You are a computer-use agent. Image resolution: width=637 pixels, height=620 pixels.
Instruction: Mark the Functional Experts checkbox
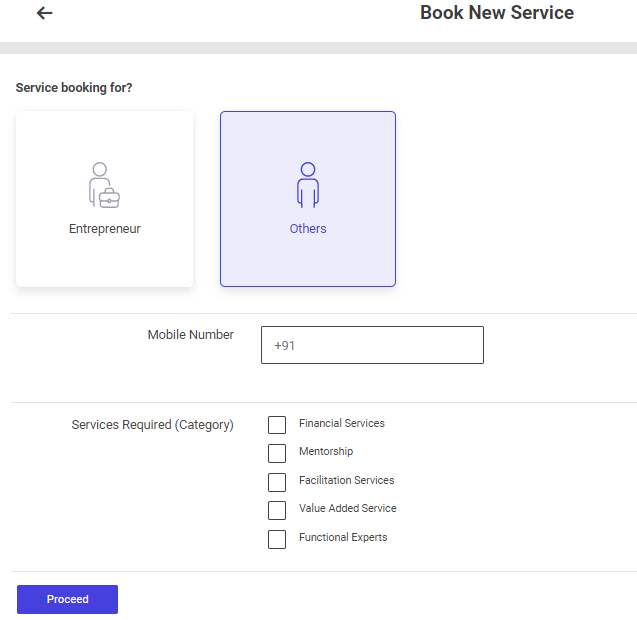[x=277, y=539]
